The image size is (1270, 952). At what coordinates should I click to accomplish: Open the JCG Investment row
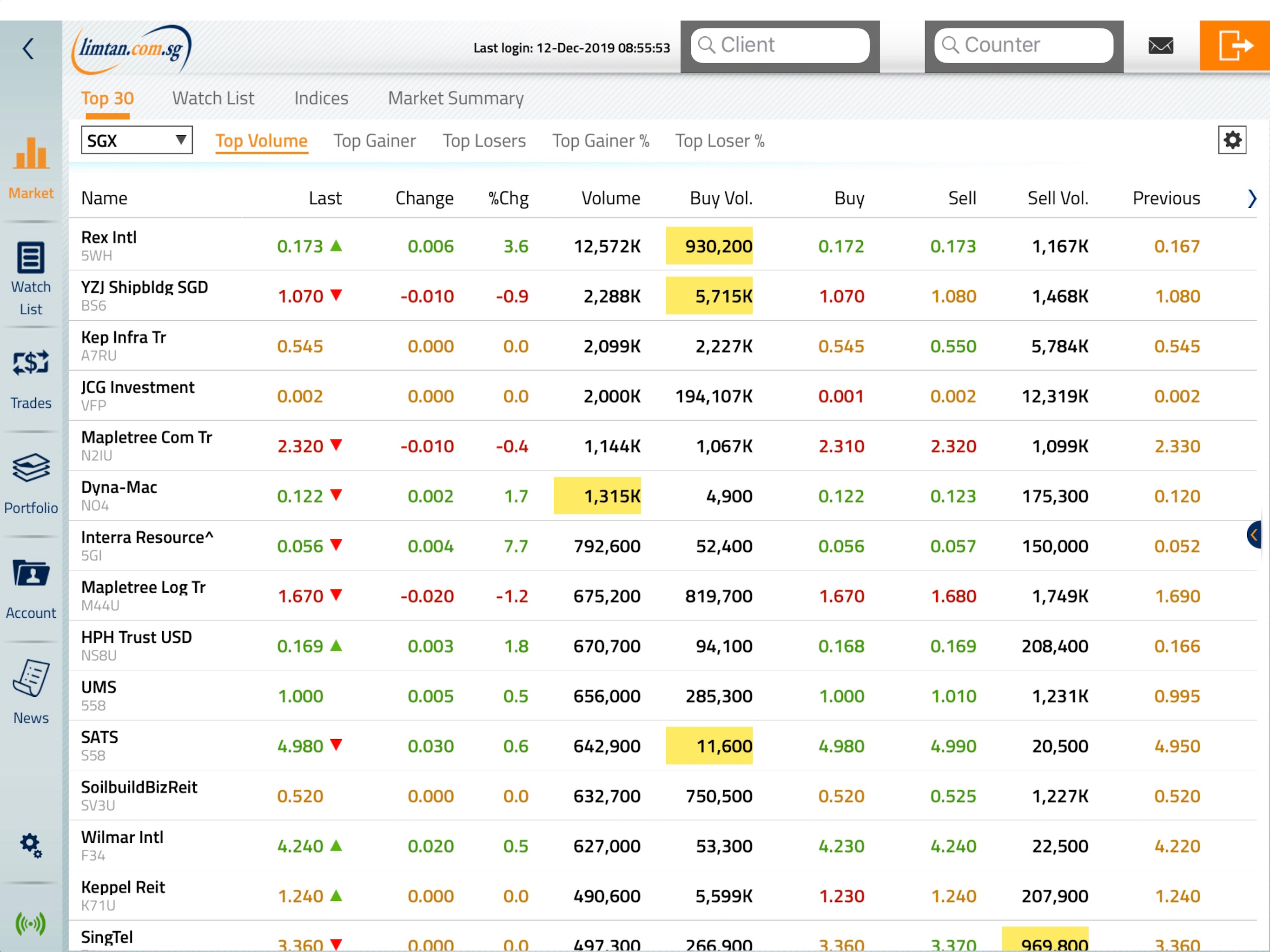662,395
